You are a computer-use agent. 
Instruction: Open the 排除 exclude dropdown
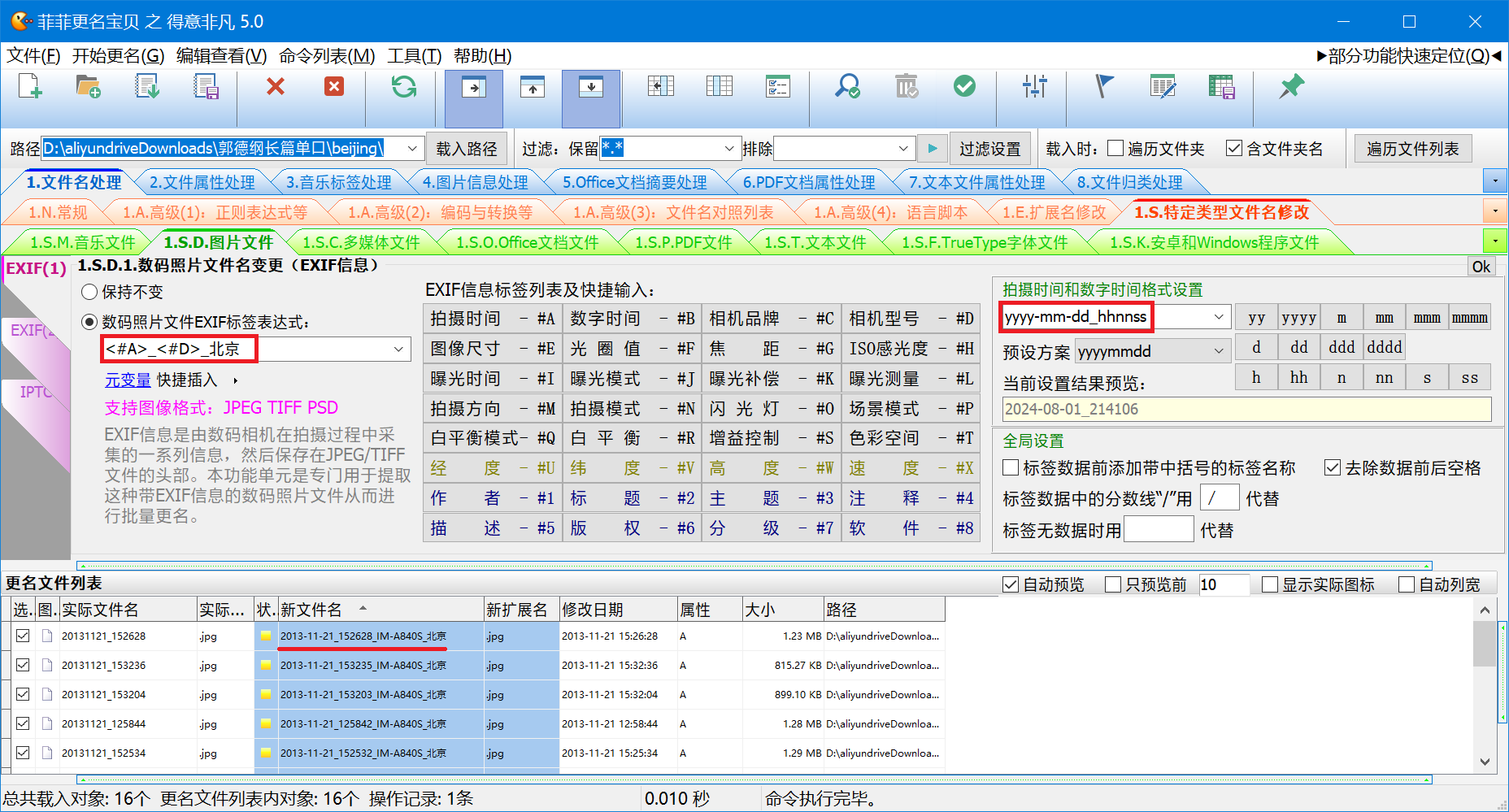pyautogui.click(x=903, y=149)
